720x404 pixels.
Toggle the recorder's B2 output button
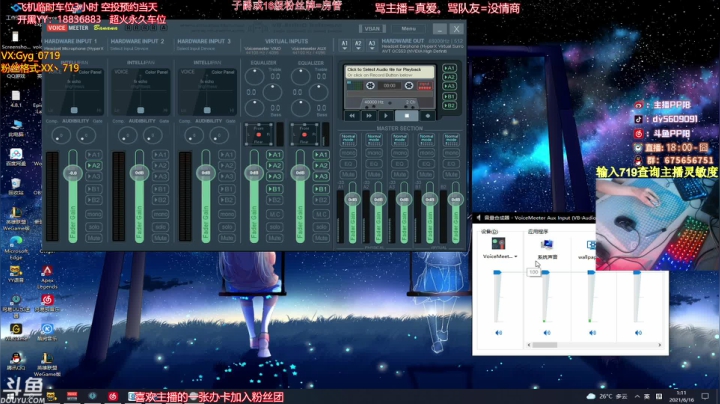coord(449,106)
